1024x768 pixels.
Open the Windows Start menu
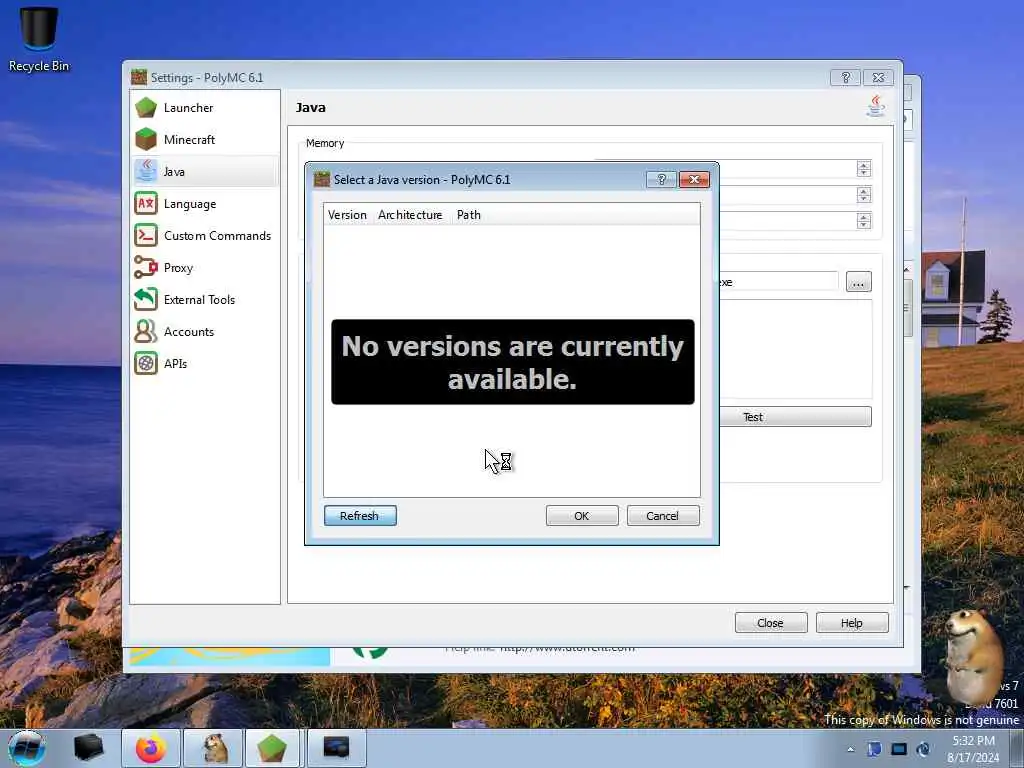click(x=27, y=748)
